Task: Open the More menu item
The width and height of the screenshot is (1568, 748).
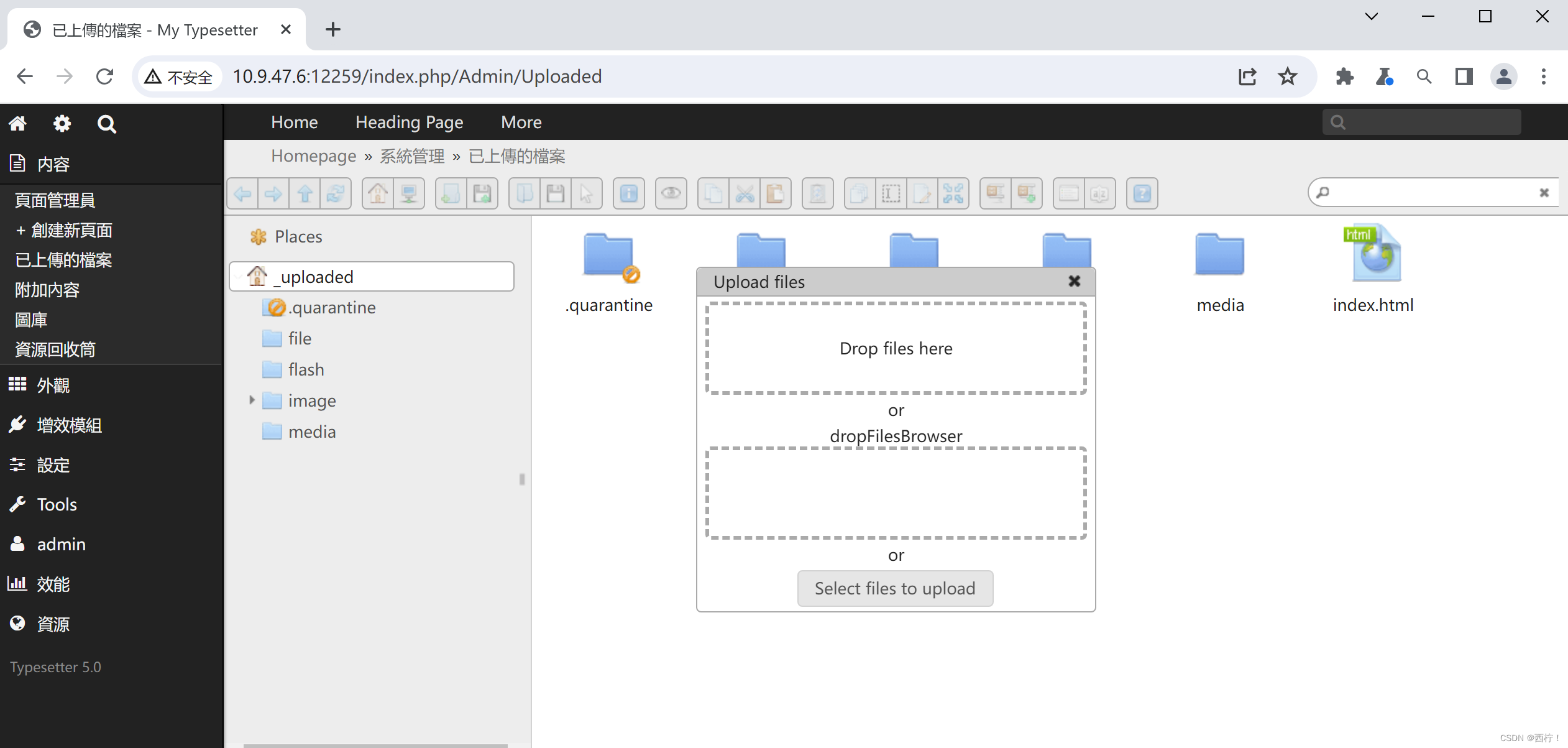Action: tap(521, 122)
